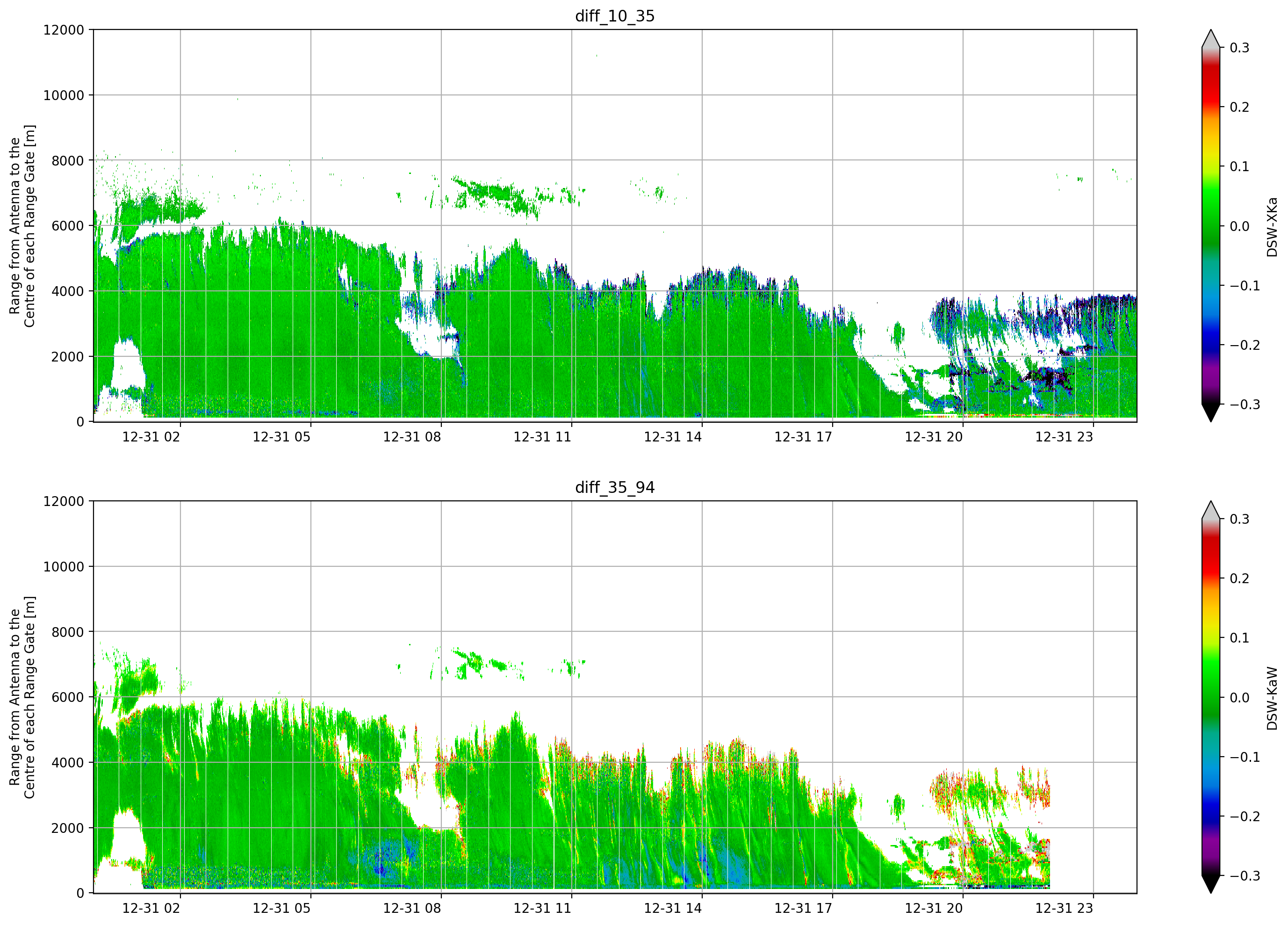Click the 4000 y-tick of diff_35_94
1288x925 pixels.
point(68,763)
